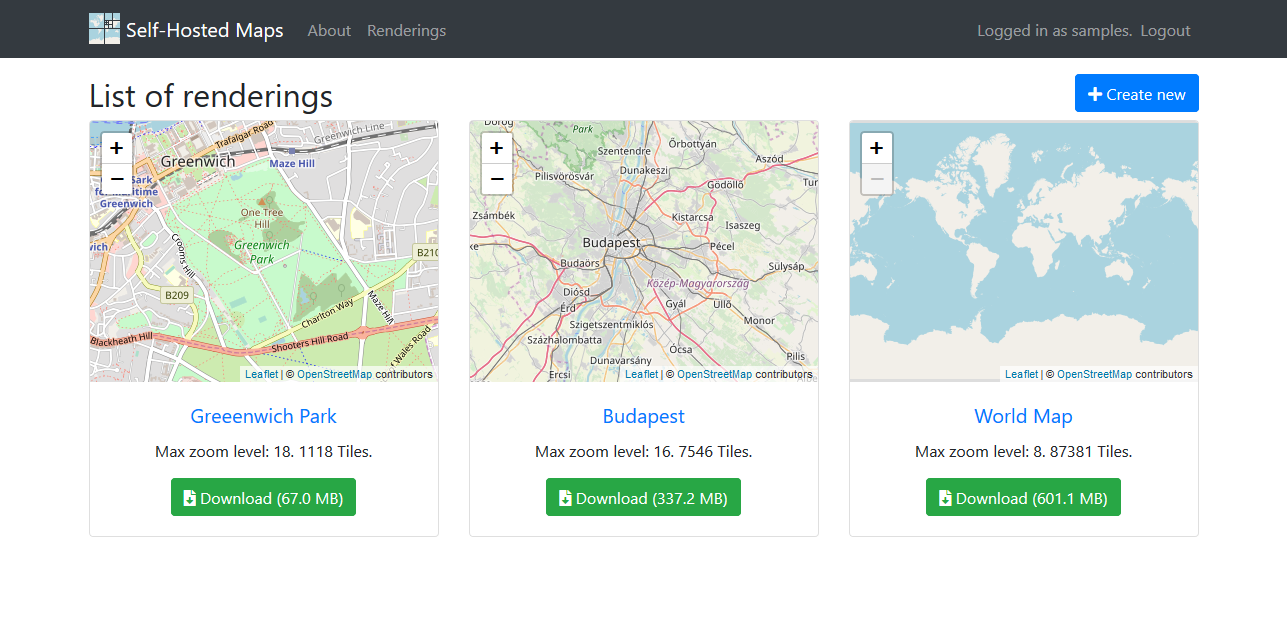
Task: Open the Budapest rendering
Action: click(x=643, y=416)
